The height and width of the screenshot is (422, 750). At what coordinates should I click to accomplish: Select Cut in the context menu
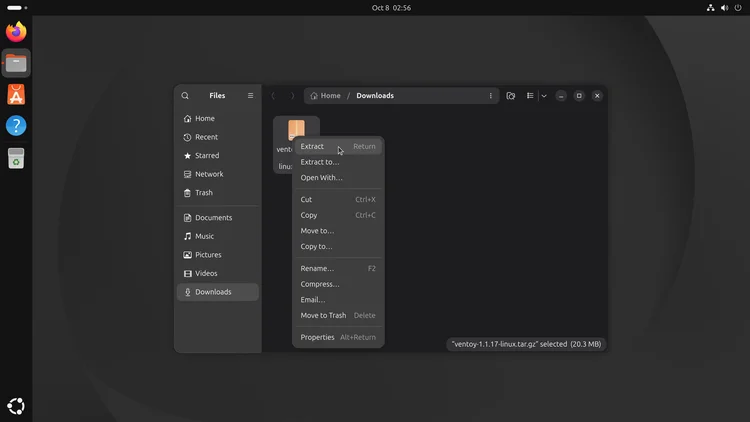(338, 200)
